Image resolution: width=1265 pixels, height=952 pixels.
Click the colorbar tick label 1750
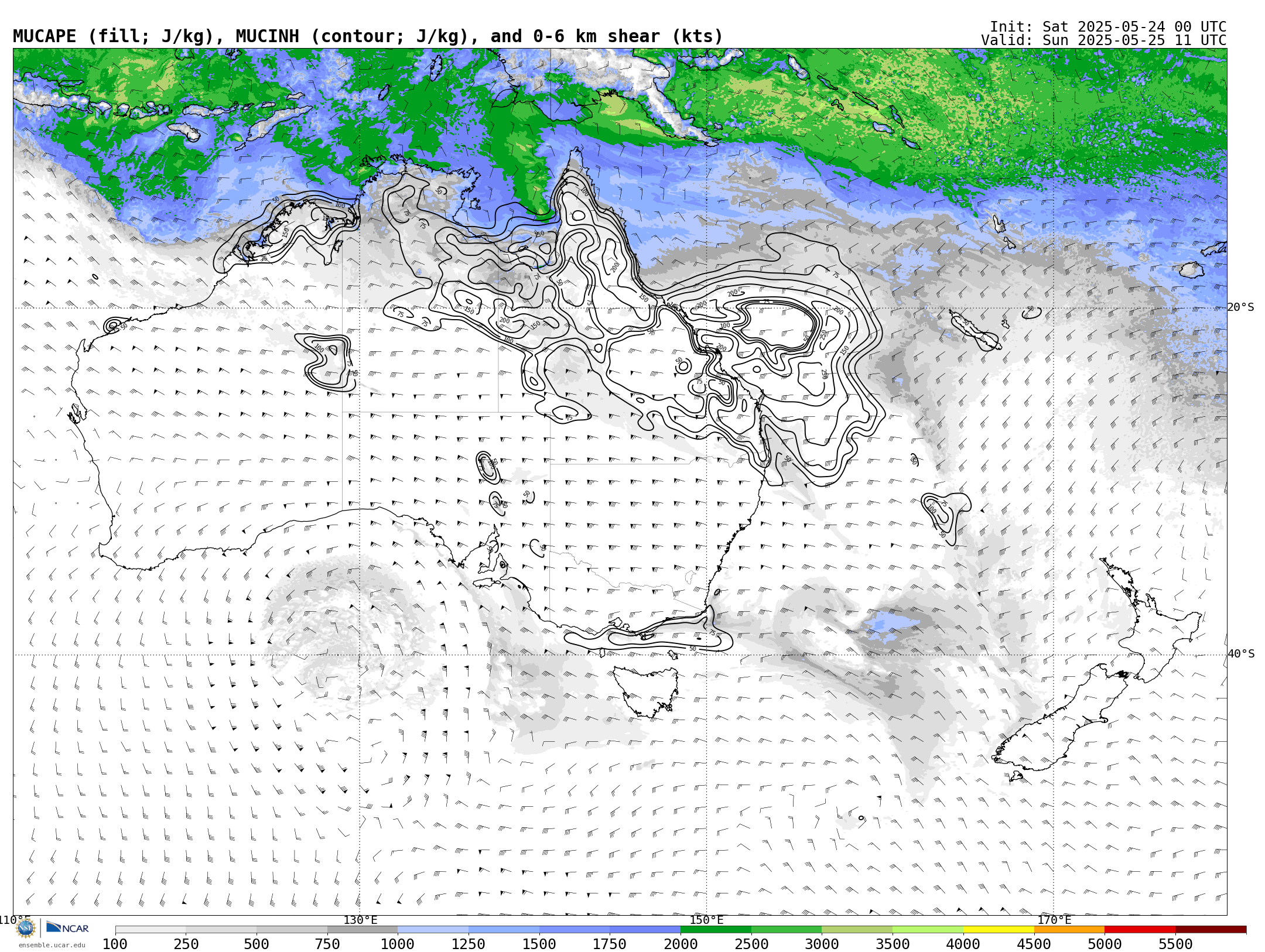(610, 944)
